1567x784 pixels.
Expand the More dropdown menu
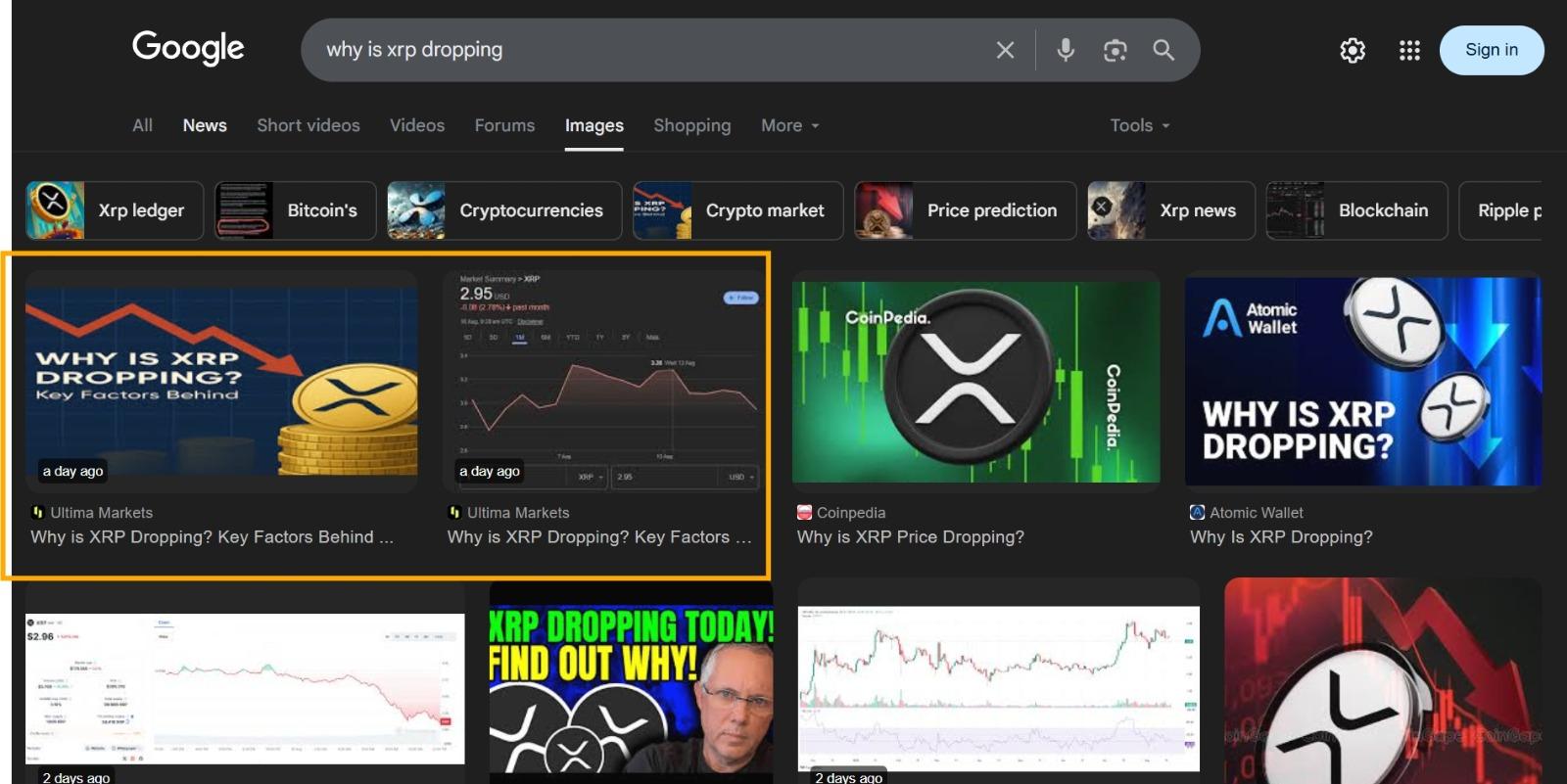click(790, 125)
